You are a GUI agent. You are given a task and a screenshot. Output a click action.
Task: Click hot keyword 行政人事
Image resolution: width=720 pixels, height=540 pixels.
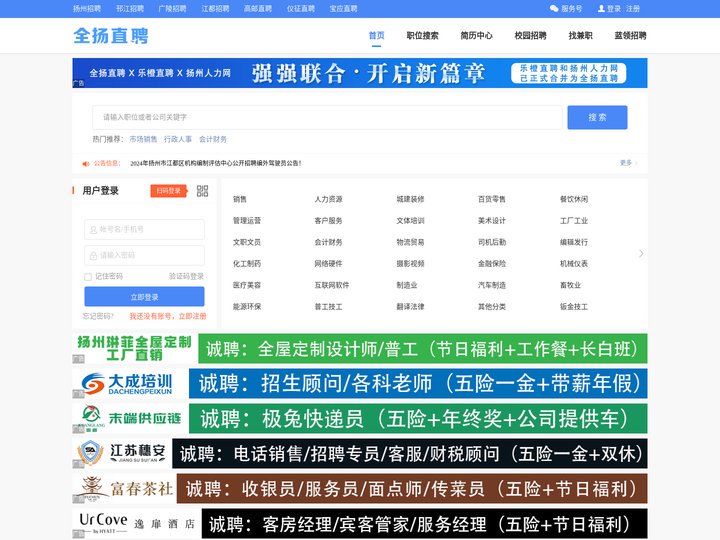coord(178,139)
